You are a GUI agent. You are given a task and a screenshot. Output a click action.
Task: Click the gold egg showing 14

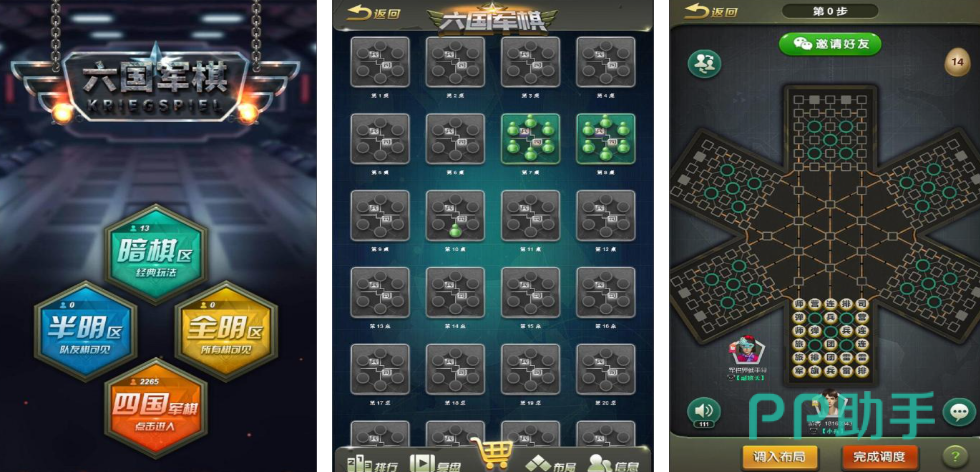(957, 63)
